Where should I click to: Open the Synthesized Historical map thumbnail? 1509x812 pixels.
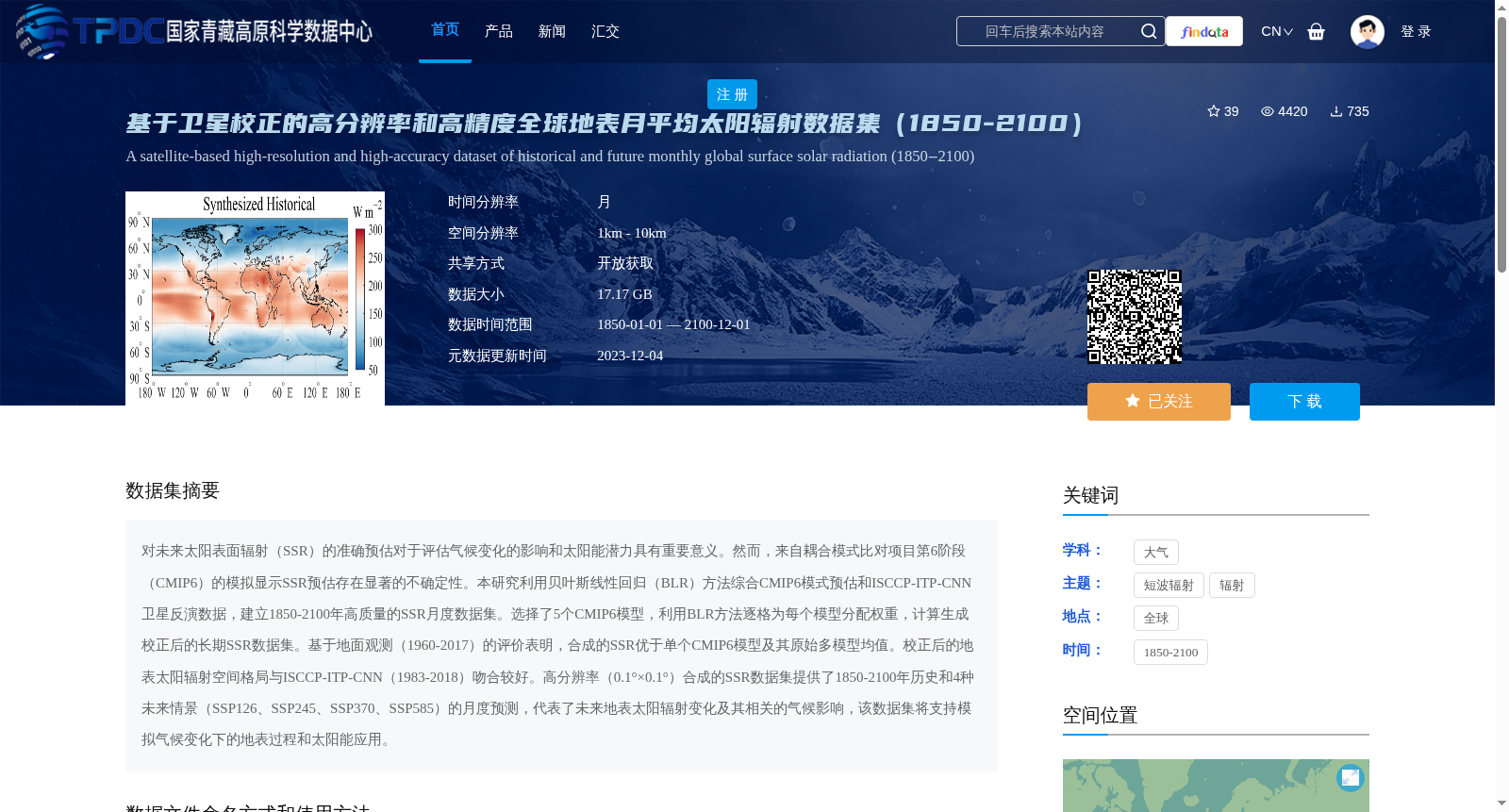[255, 298]
